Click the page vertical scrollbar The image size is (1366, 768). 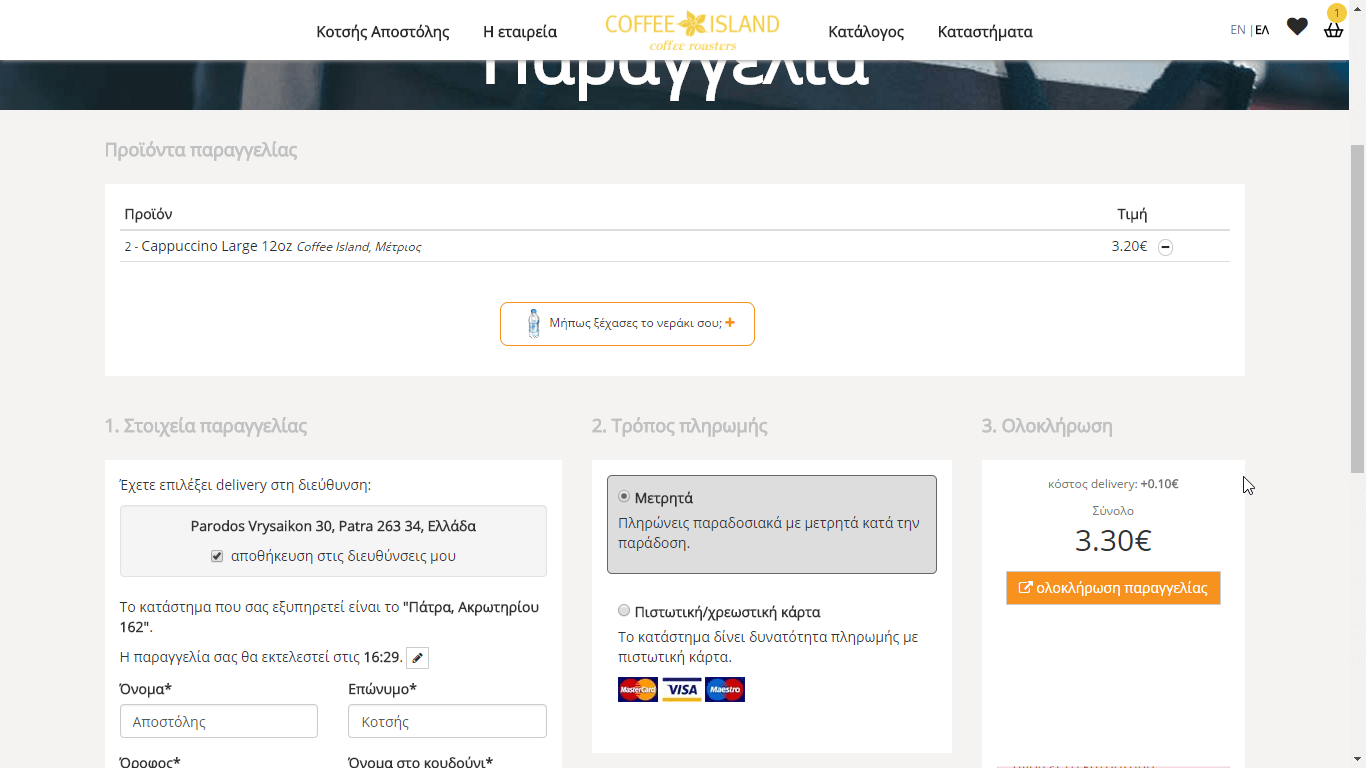[1357, 310]
